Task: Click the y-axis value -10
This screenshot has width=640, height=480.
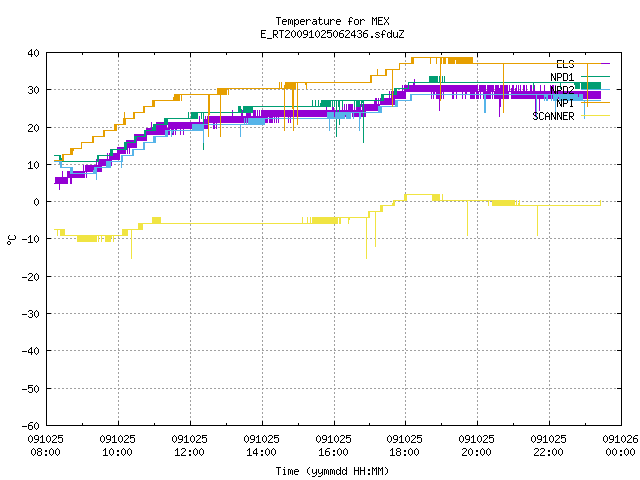Action: click(31, 239)
